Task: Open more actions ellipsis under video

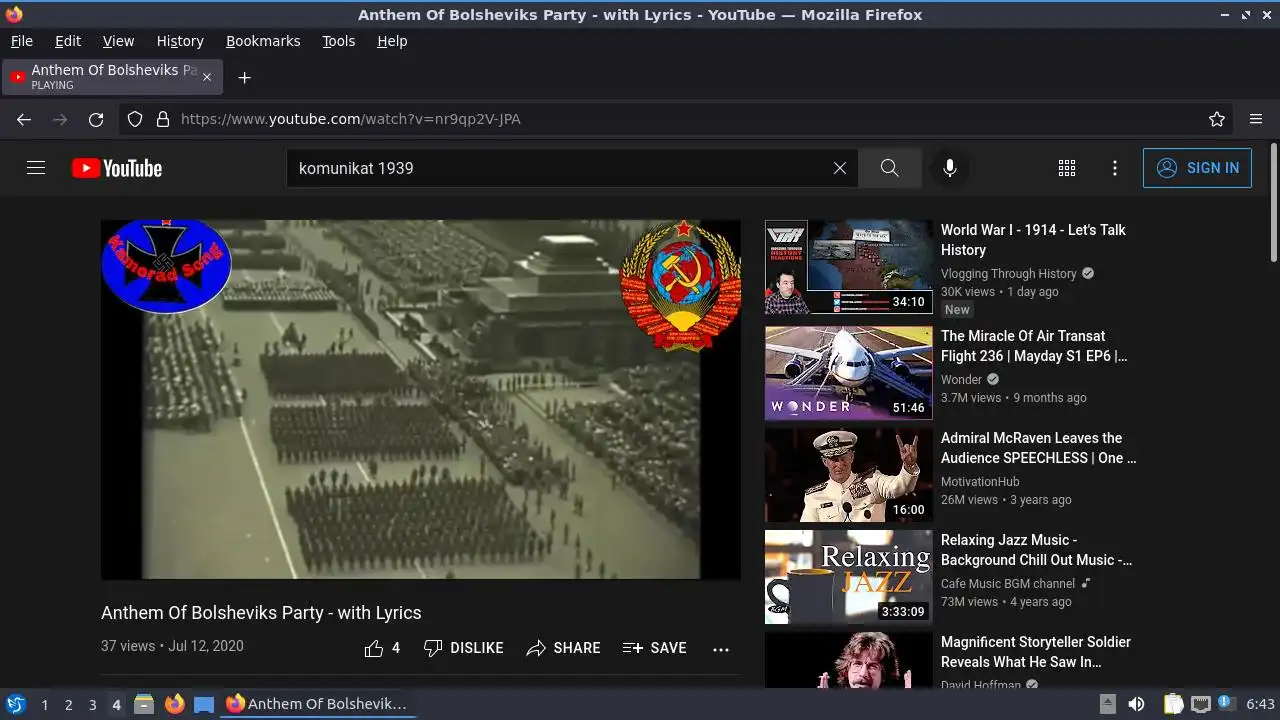Action: tap(721, 648)
